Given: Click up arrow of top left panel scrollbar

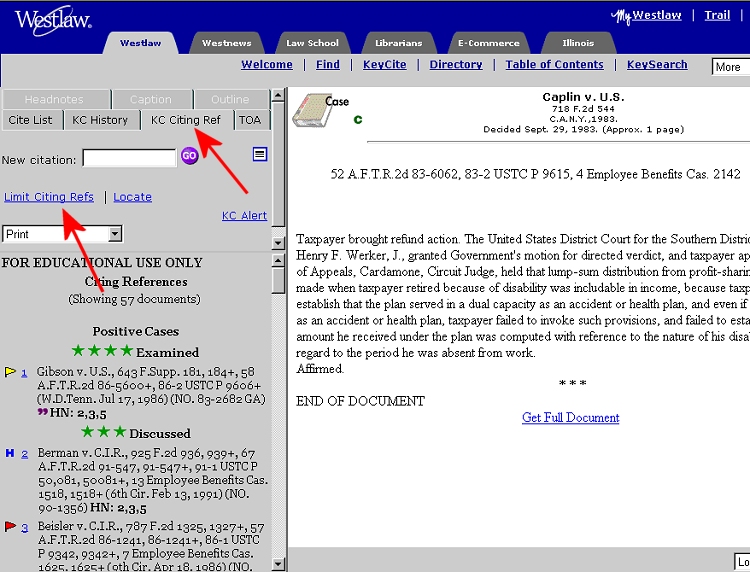Looking at the screenshot, I should pyautogui.click(x=278, y=96).
